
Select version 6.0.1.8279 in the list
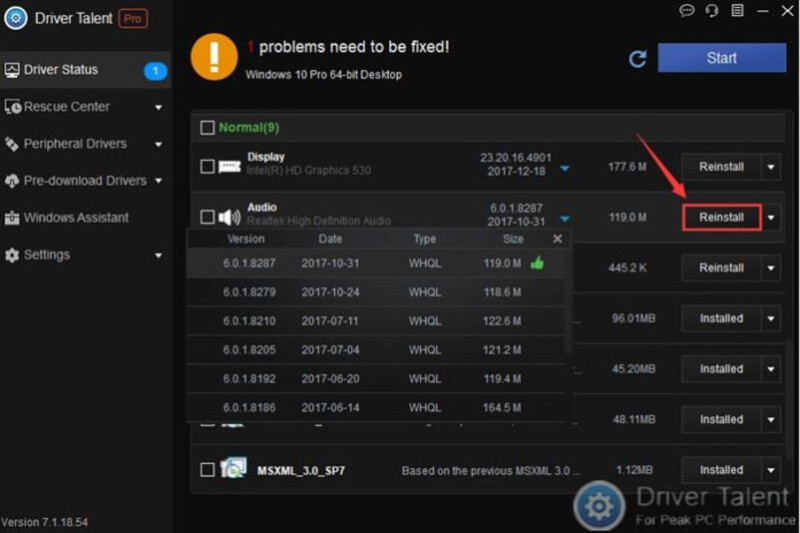pyautogui.click(x=377, y=292)
